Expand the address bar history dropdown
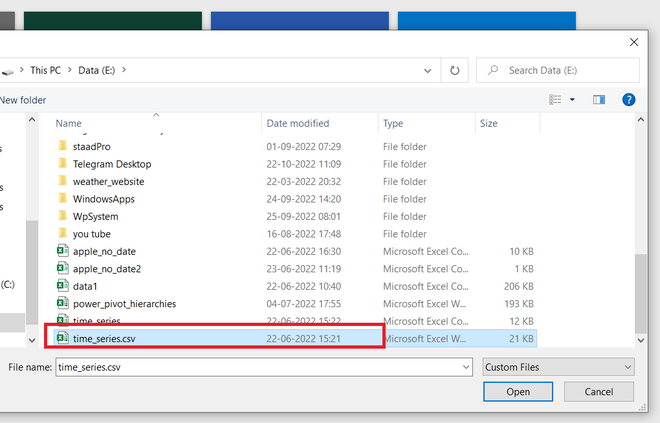 [428, 71]
